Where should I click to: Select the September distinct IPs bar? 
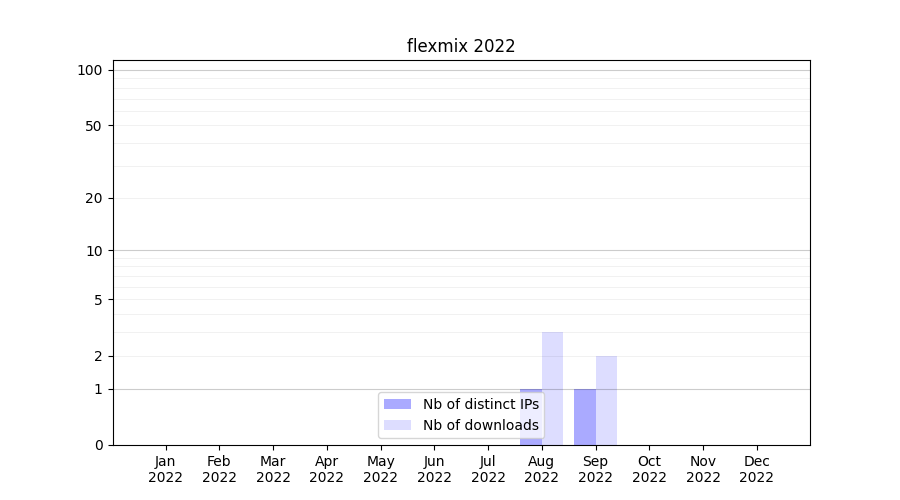pyautogui.click(x=585, y=417)
